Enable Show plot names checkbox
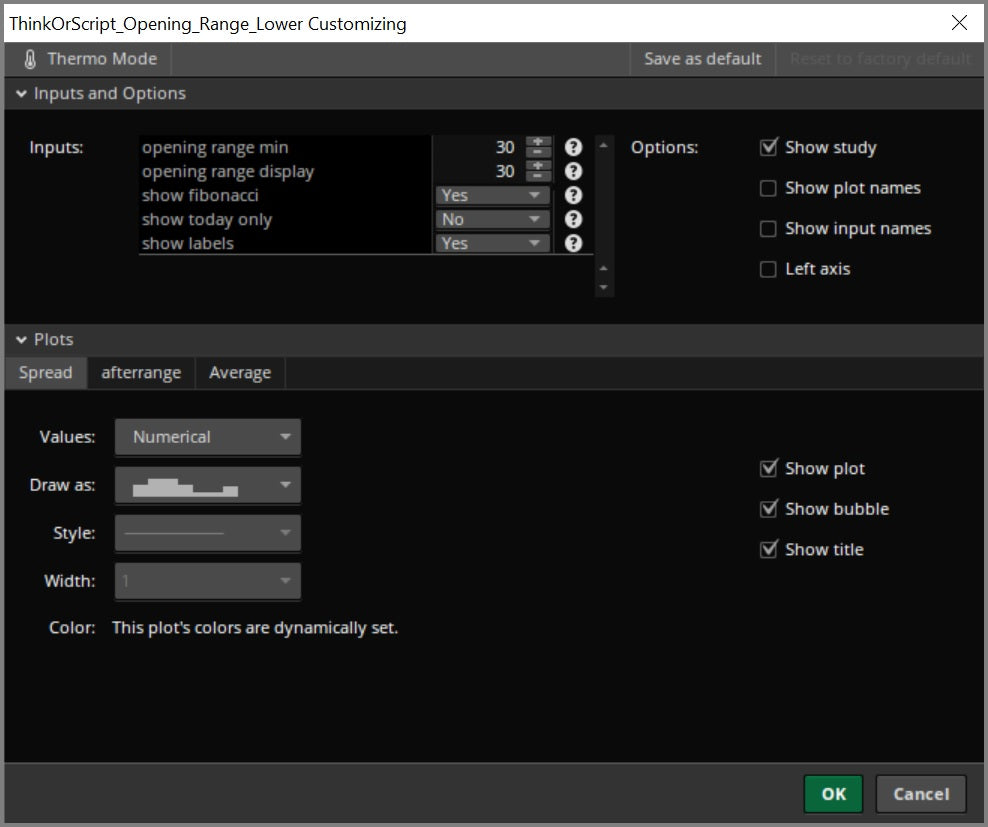 (x=768, y=188)
